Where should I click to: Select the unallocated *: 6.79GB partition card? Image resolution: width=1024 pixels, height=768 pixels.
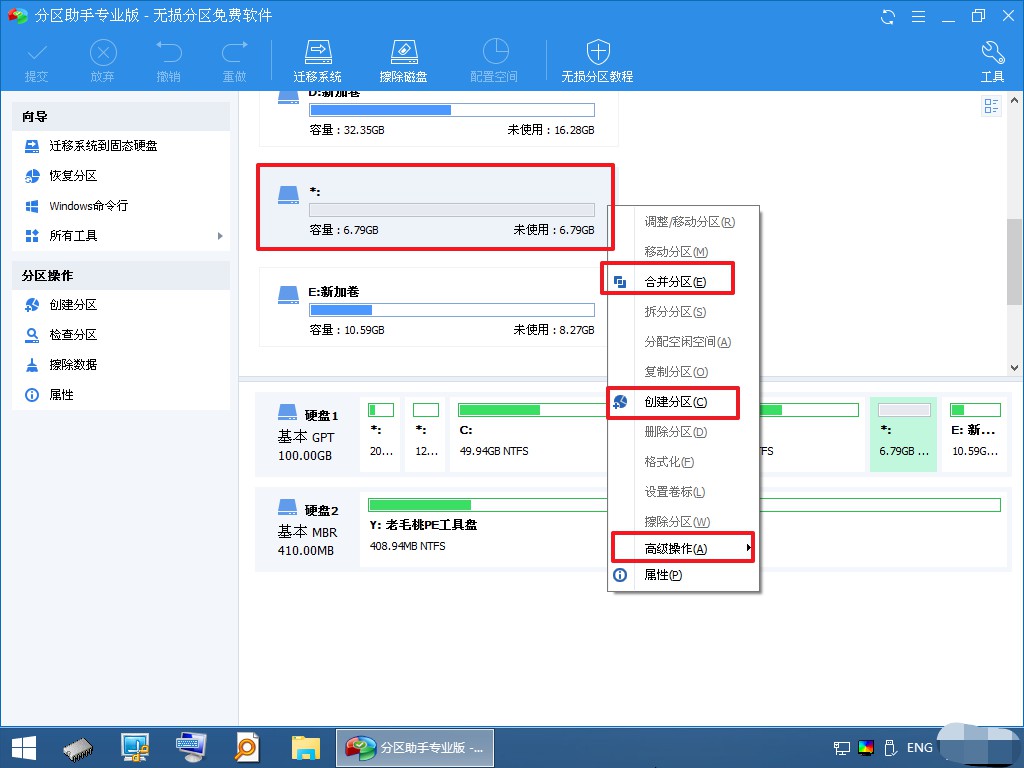[x=435, y=207]
